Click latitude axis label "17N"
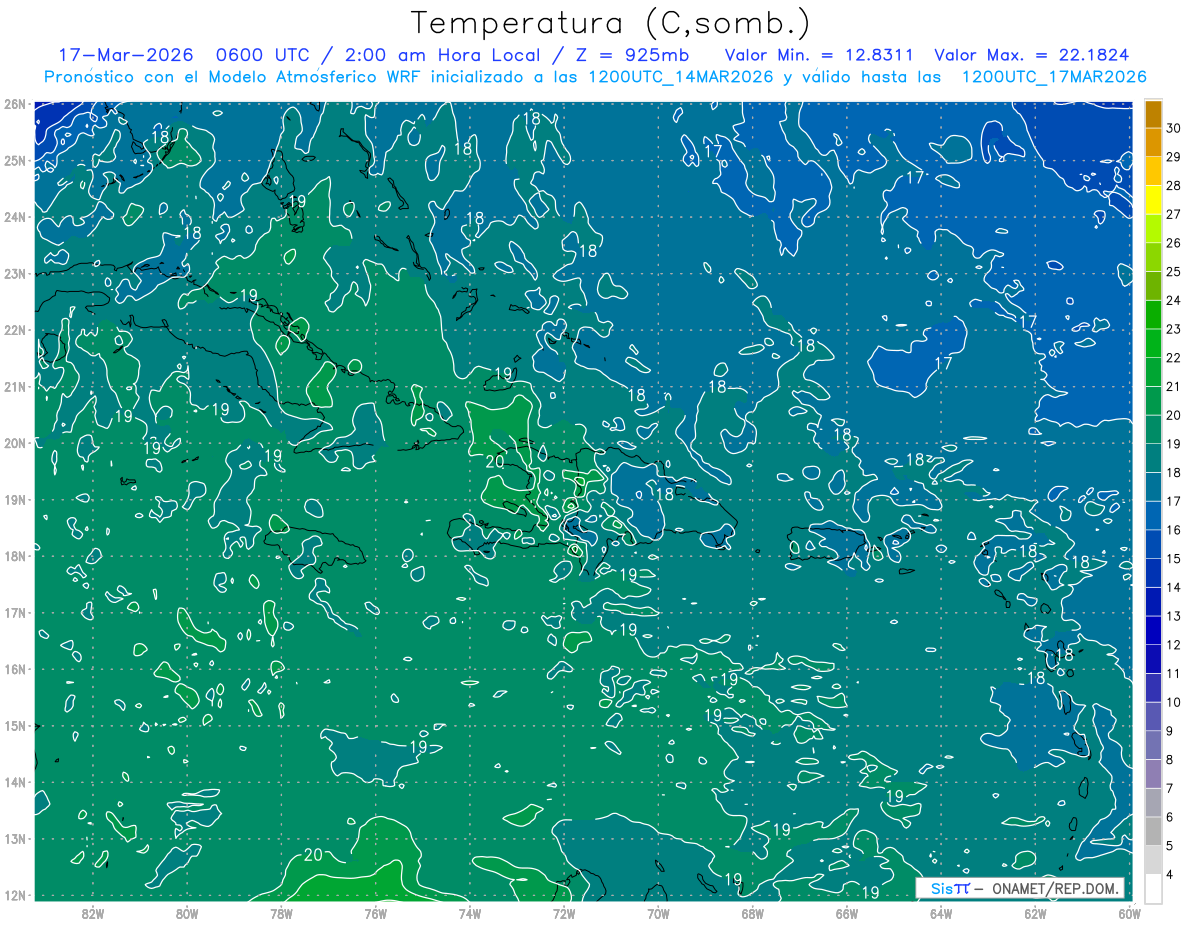The width and height of the screenshot is (1200, 927). (14, 612)
